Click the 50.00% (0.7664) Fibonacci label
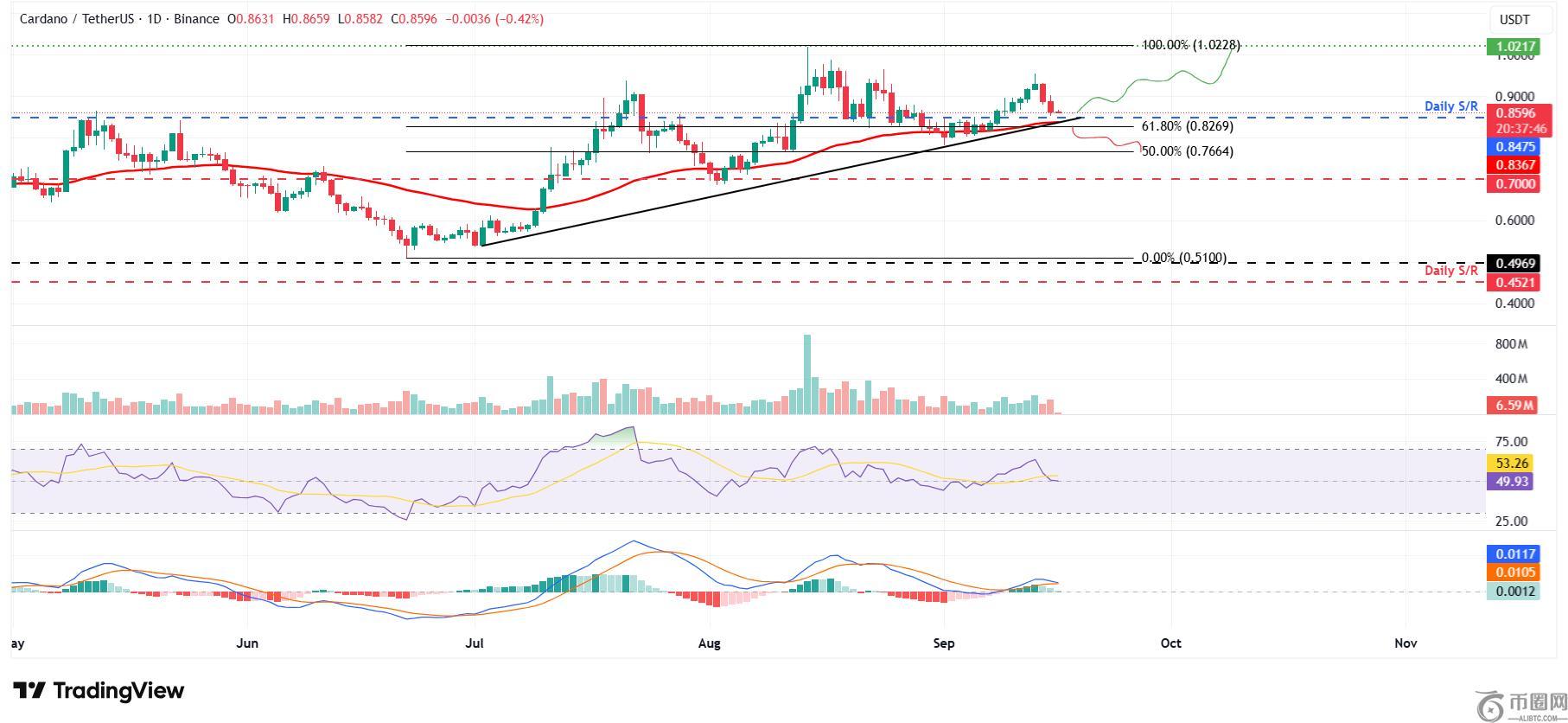 [x=1187, y=151]
